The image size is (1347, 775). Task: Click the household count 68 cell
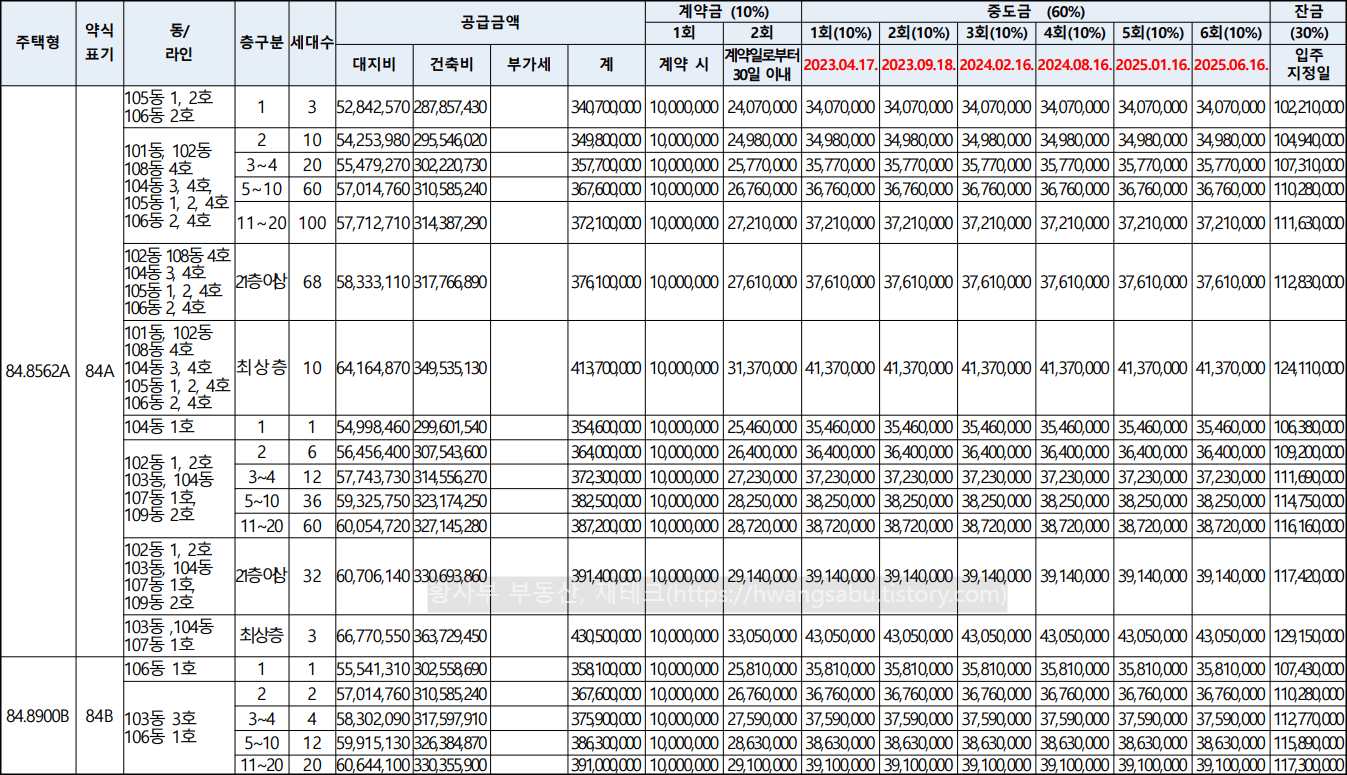tap(312, 283)
